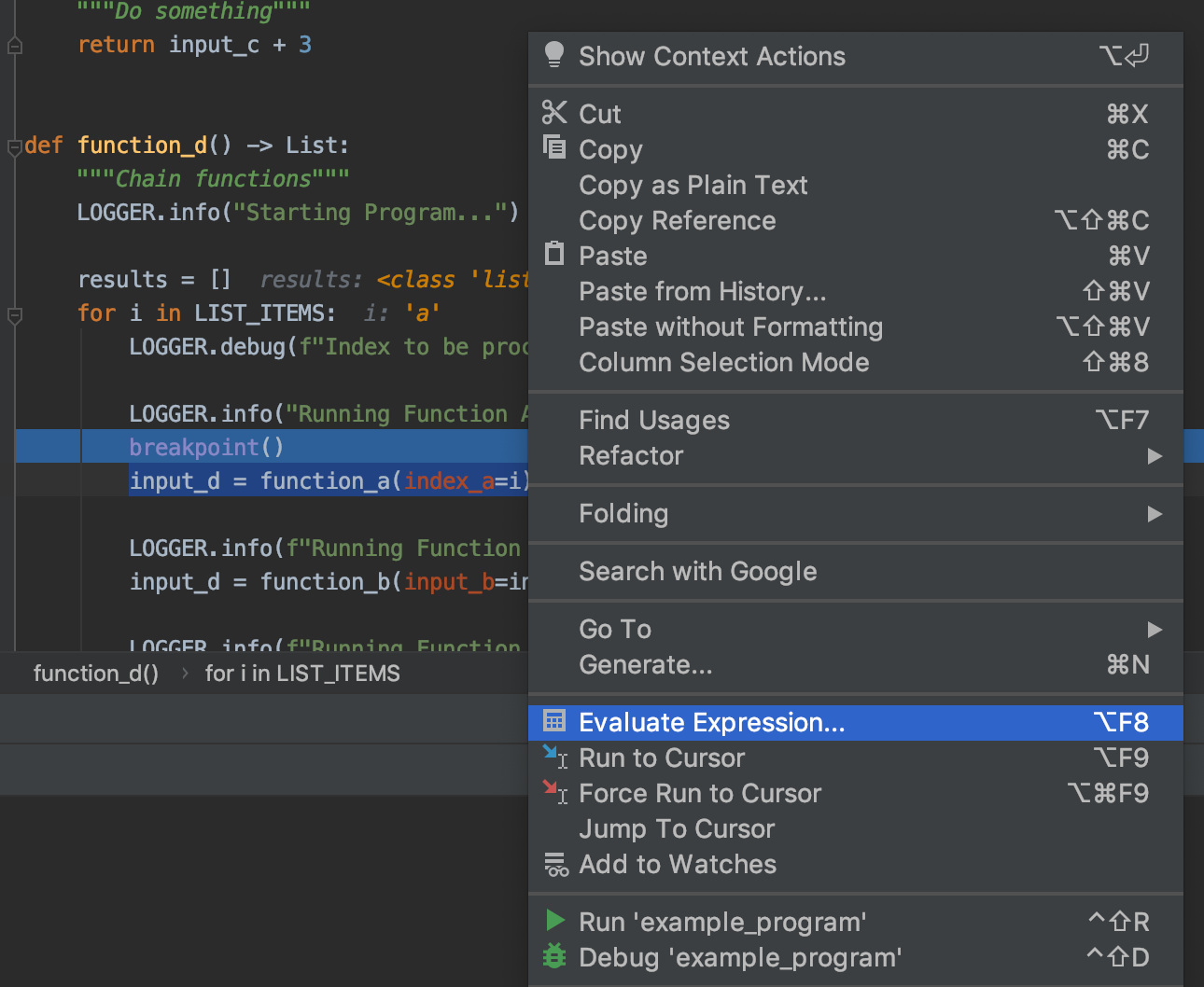Click the 'for i in LIST_ITEMS' breadcrumb
The width and height of the screenshot is (1204, 987).
point(302,673)
